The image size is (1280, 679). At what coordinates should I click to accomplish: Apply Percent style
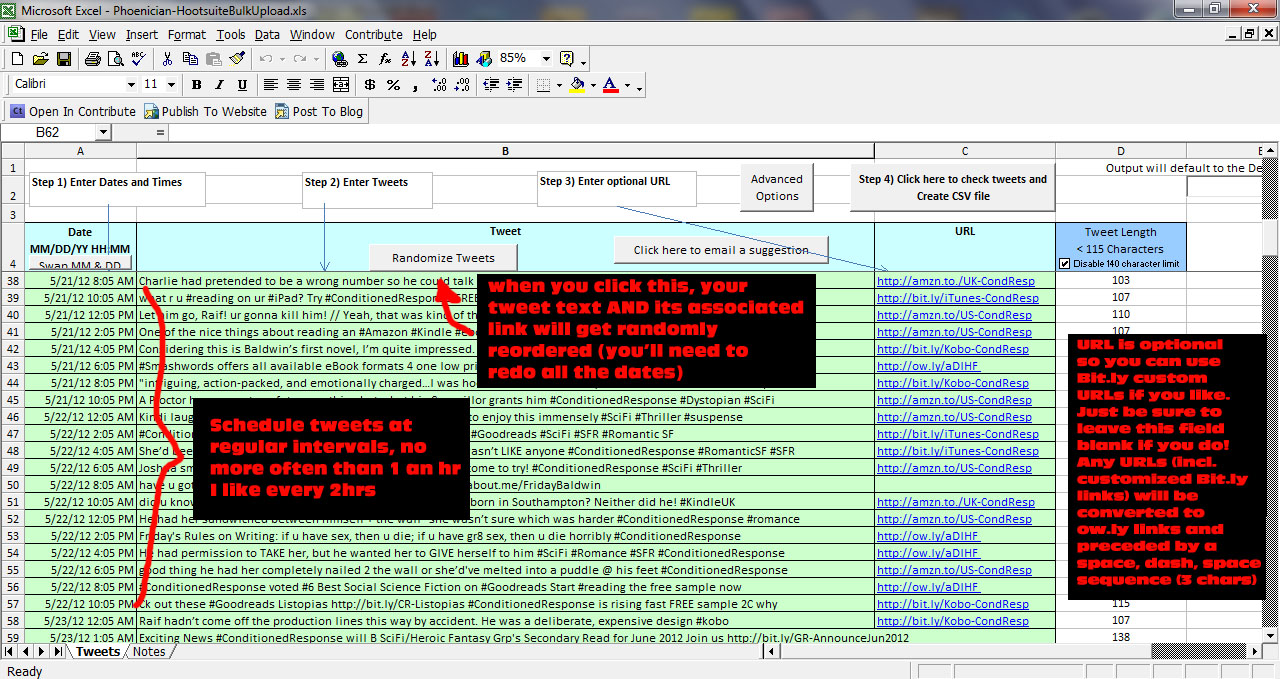(393, 85)
